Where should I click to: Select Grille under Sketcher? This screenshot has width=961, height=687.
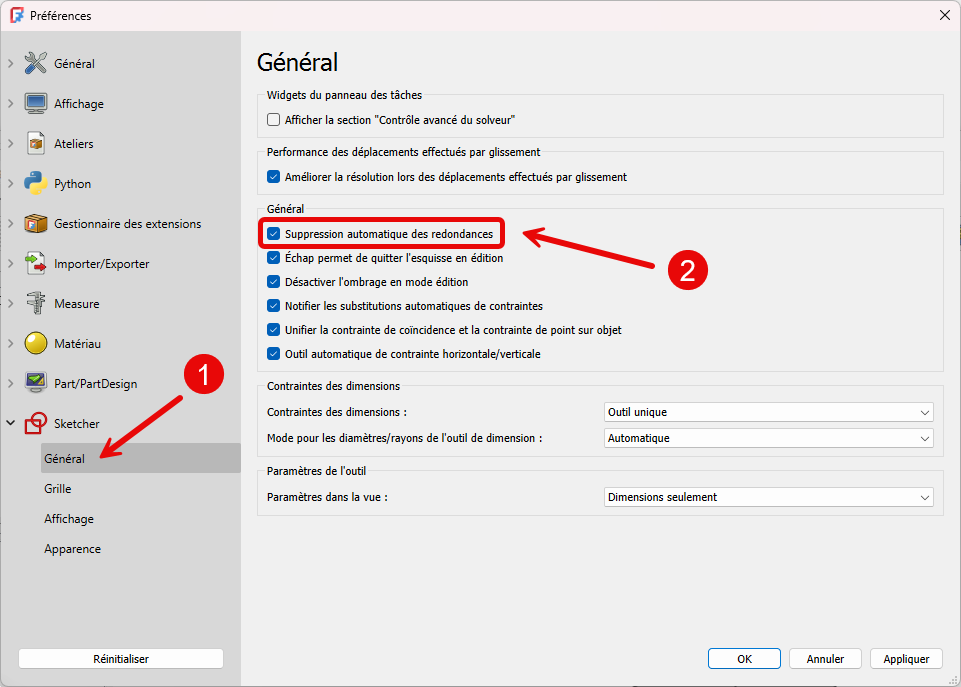58,489
